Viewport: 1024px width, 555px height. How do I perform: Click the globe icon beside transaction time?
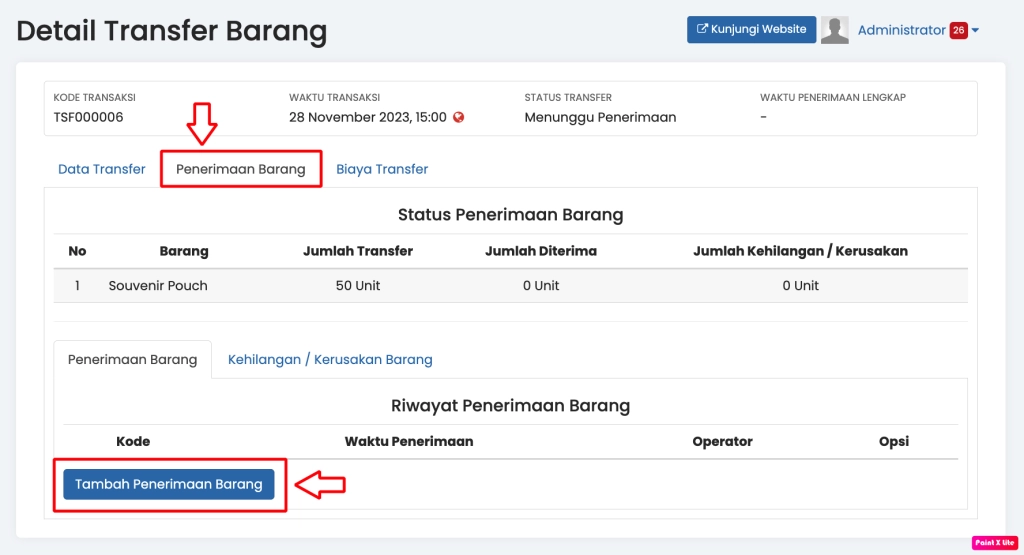[x=459, y=117]
